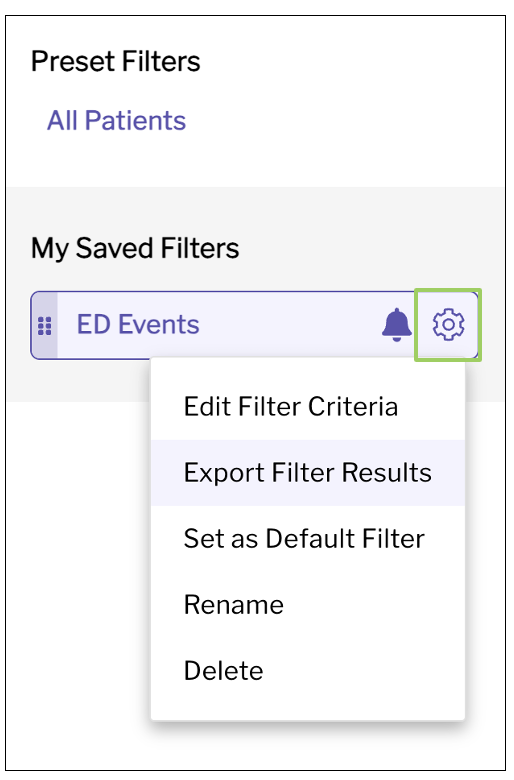Click the highlighted Export Filter Results row
This screenshot has width=514, height=780.
tap(308, 473)
